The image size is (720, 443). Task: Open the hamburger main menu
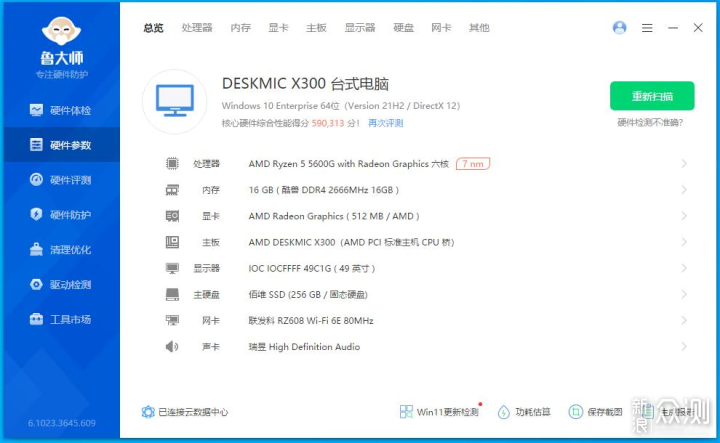coord(647,28)
